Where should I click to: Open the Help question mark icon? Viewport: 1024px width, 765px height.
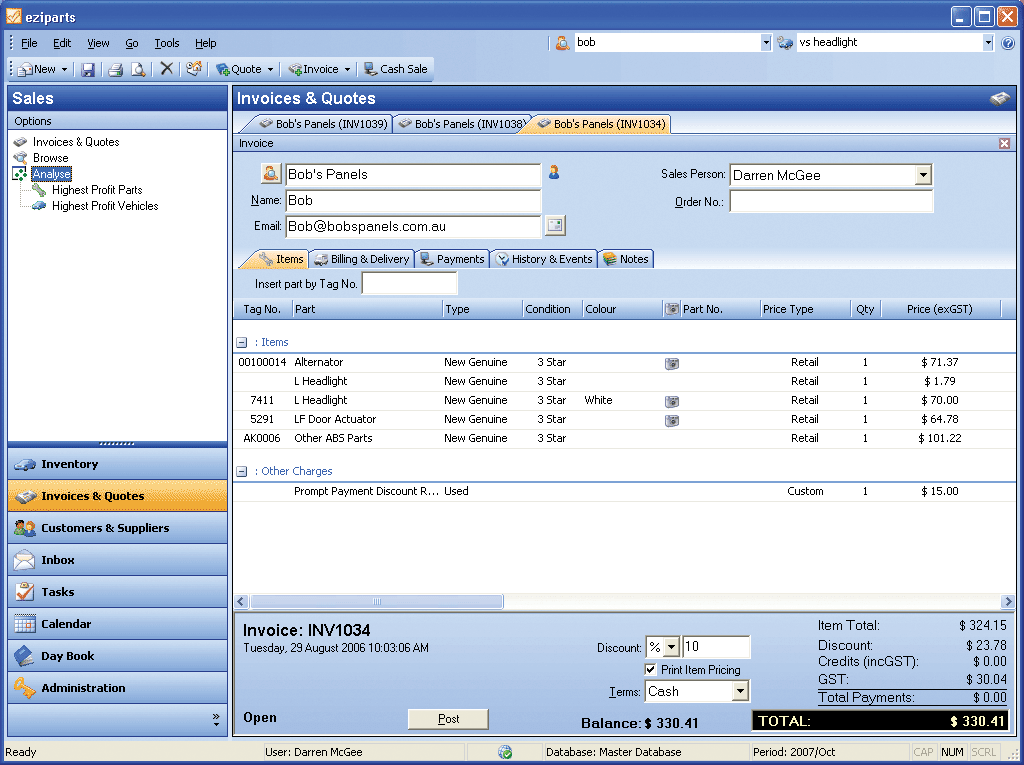coord(1008,43)
